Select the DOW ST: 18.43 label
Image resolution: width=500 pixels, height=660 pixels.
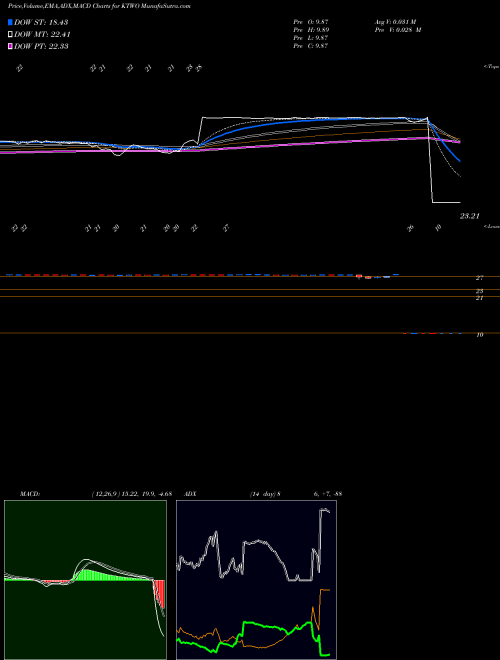(41, 22)
